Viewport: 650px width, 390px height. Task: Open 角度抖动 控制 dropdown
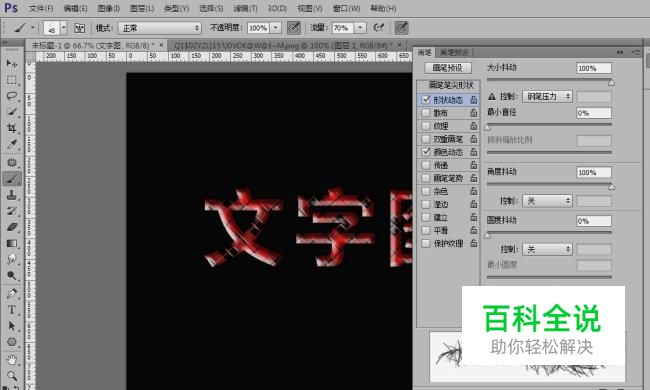point(547,201)
